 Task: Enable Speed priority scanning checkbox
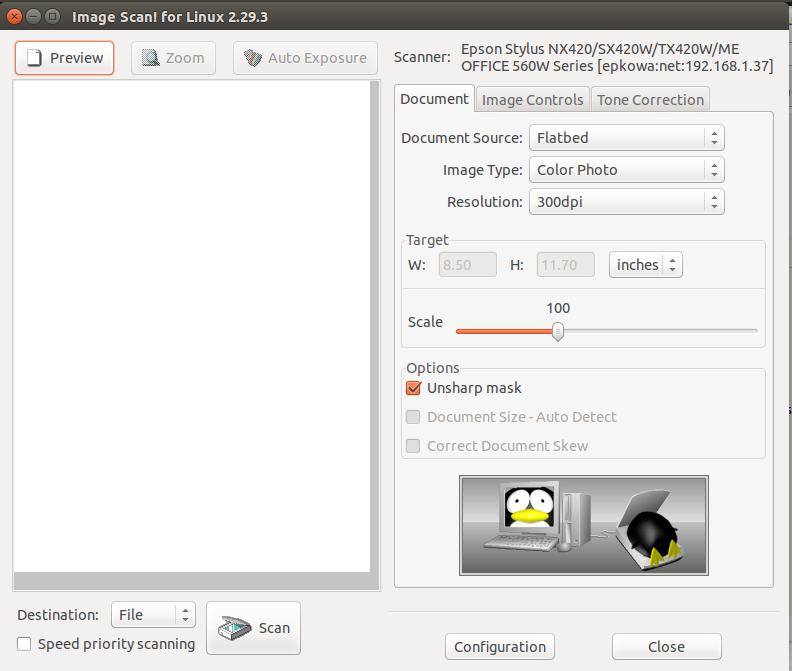[x=24, y=644]
